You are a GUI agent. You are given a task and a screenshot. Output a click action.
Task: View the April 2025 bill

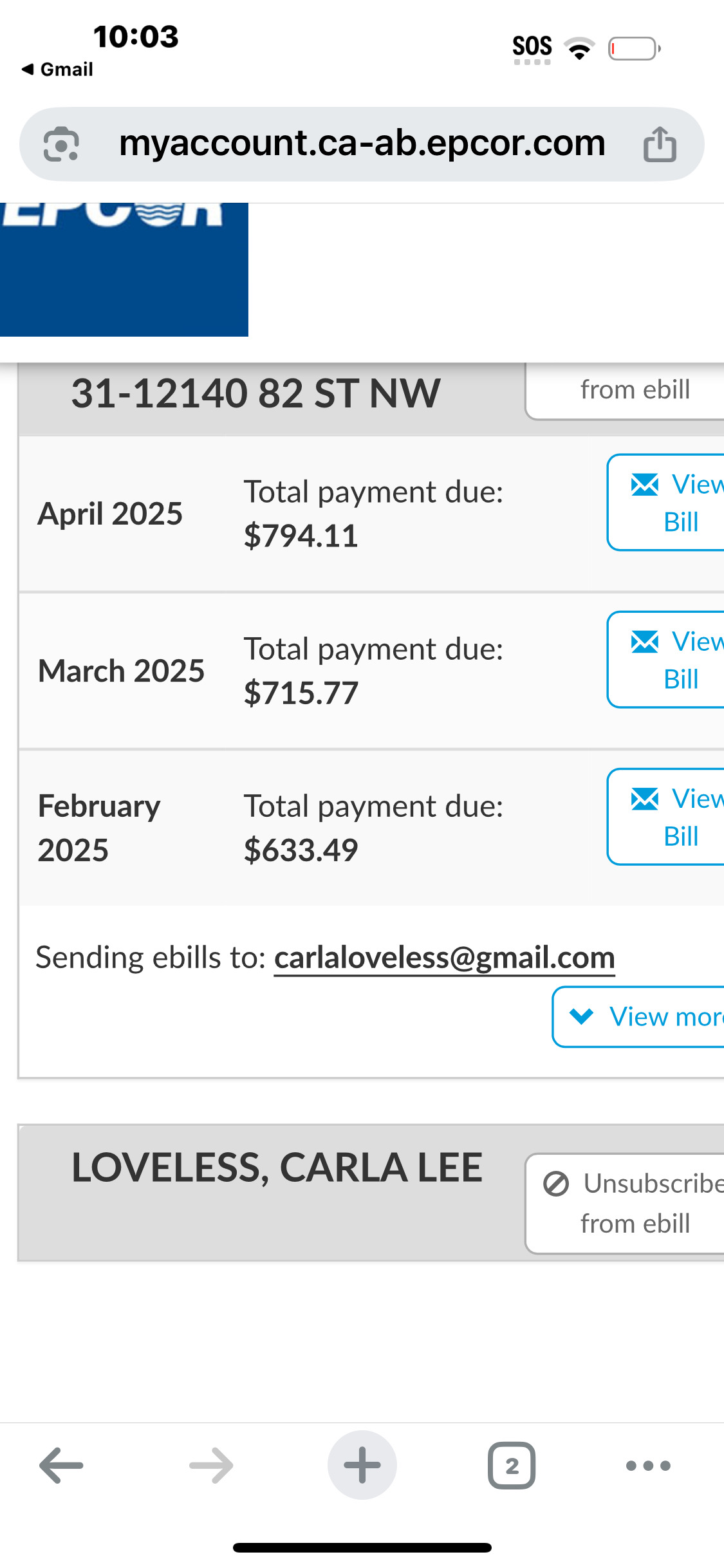coord(669,503)
